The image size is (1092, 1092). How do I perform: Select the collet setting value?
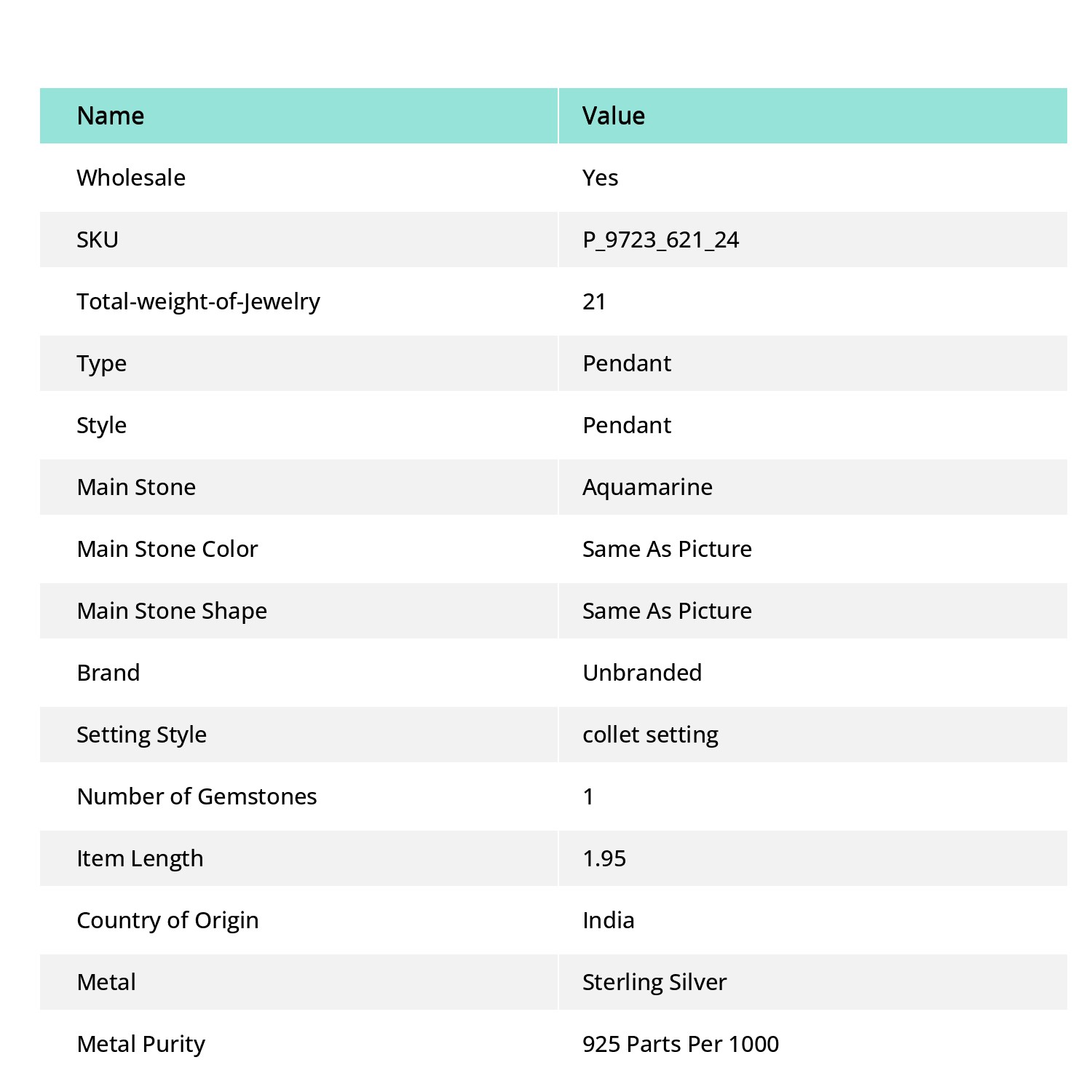(x=650, y=735)
